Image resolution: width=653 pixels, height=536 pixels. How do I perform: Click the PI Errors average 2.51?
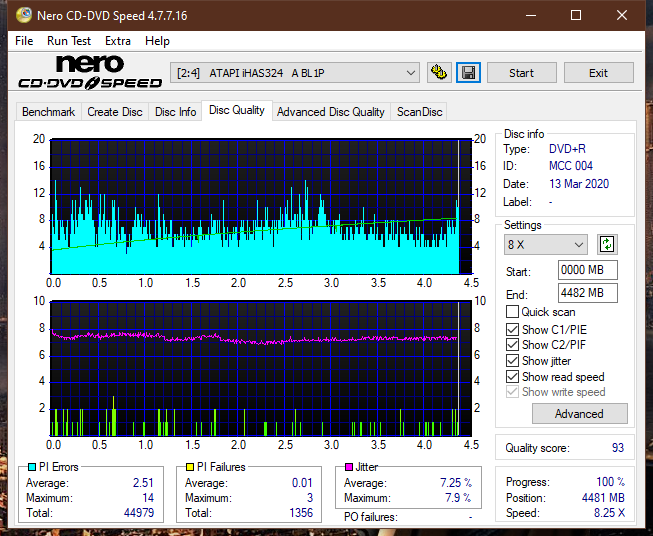click(143, 483)
